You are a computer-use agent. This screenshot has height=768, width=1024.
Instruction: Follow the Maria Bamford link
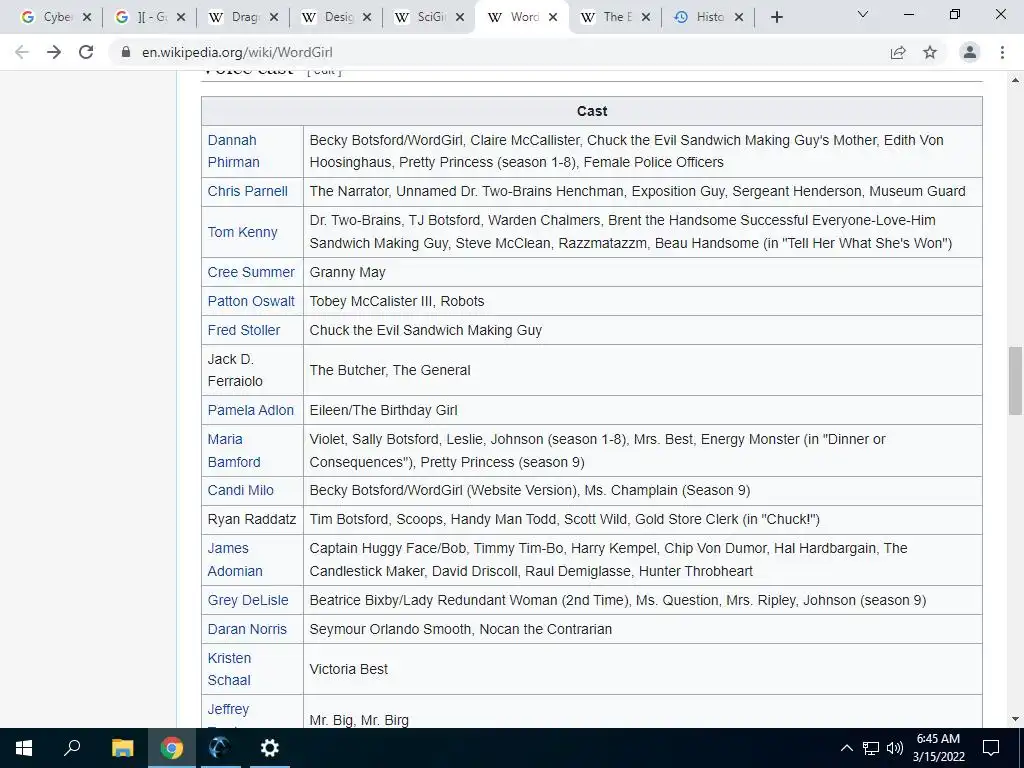click(x=234, y=451)
